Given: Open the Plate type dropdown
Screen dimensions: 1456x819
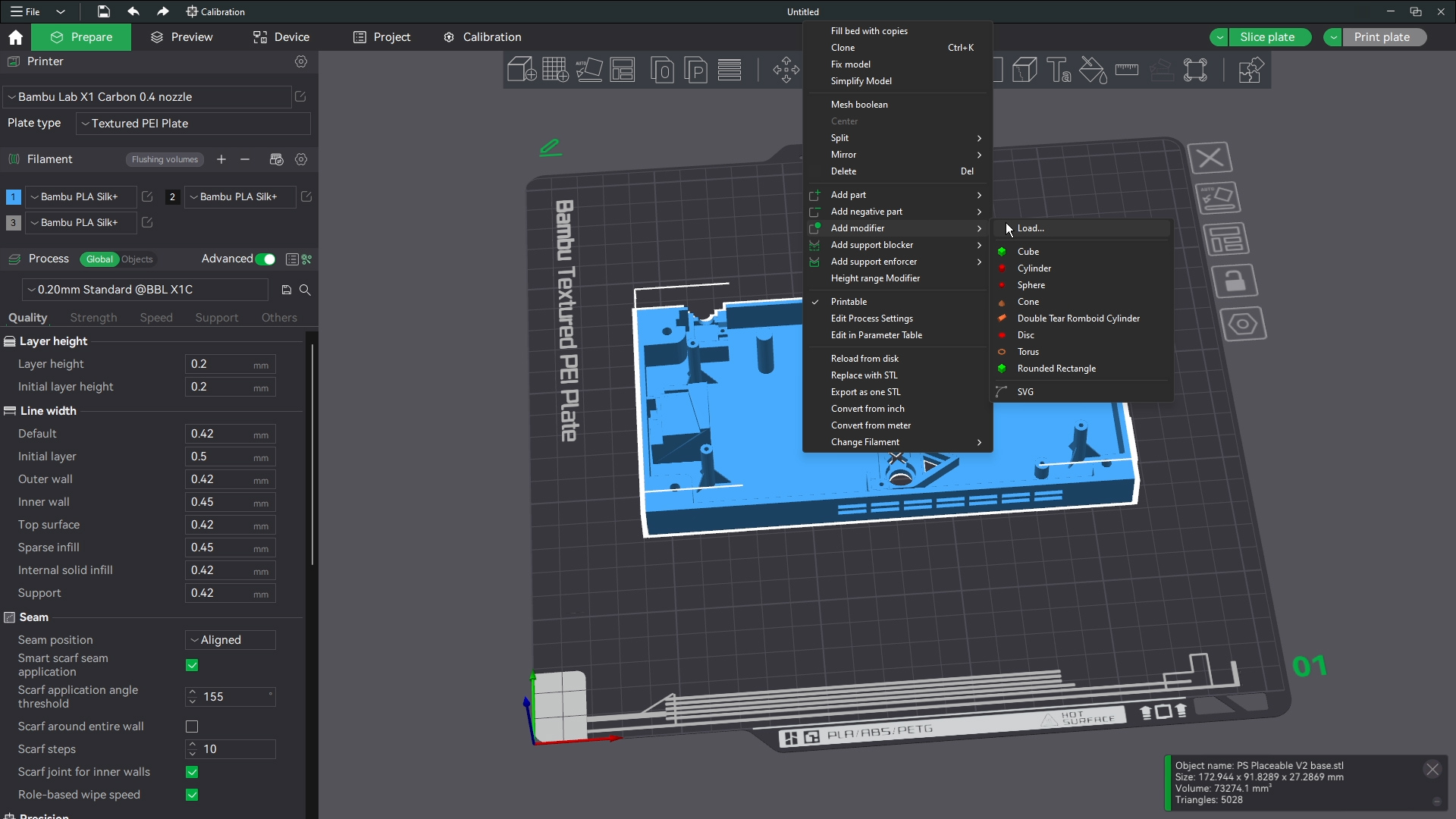Looking at the screenshot, I should pos(193,124).
